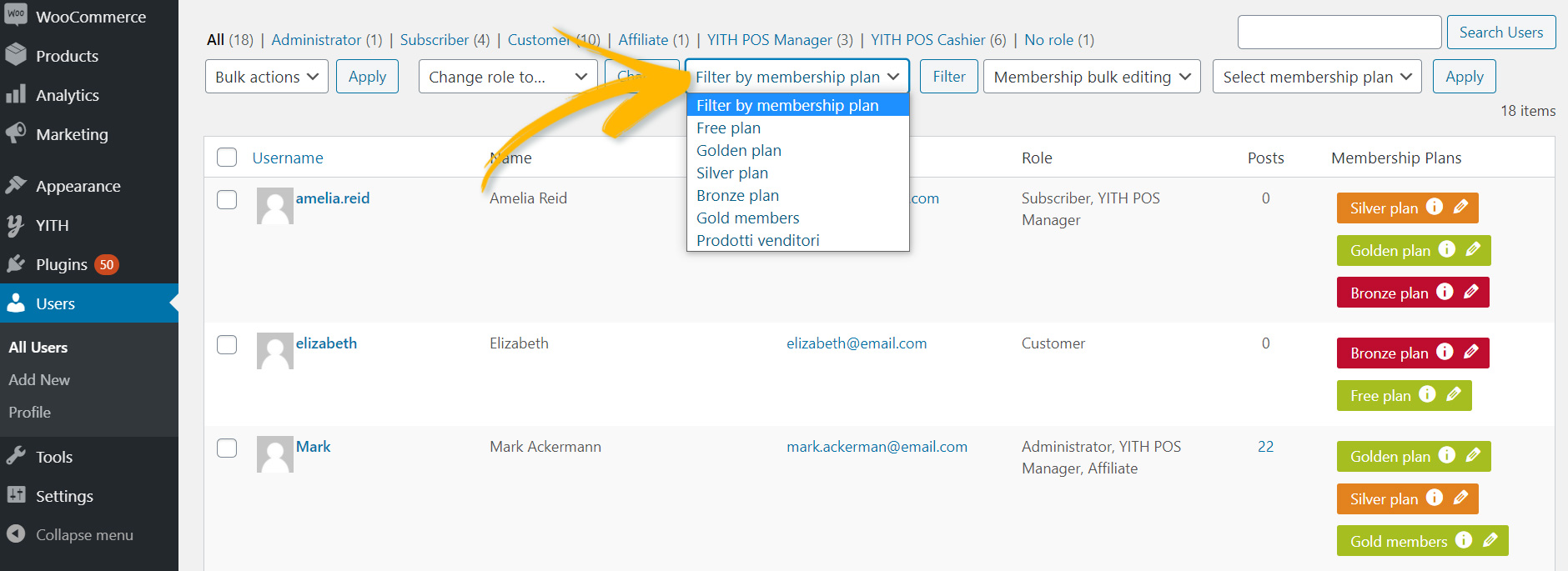Image resolution: width=1568 pixels, height=571 pixels.
Task: Show info for Mark's Golden plan
Action: (1447, 455)
